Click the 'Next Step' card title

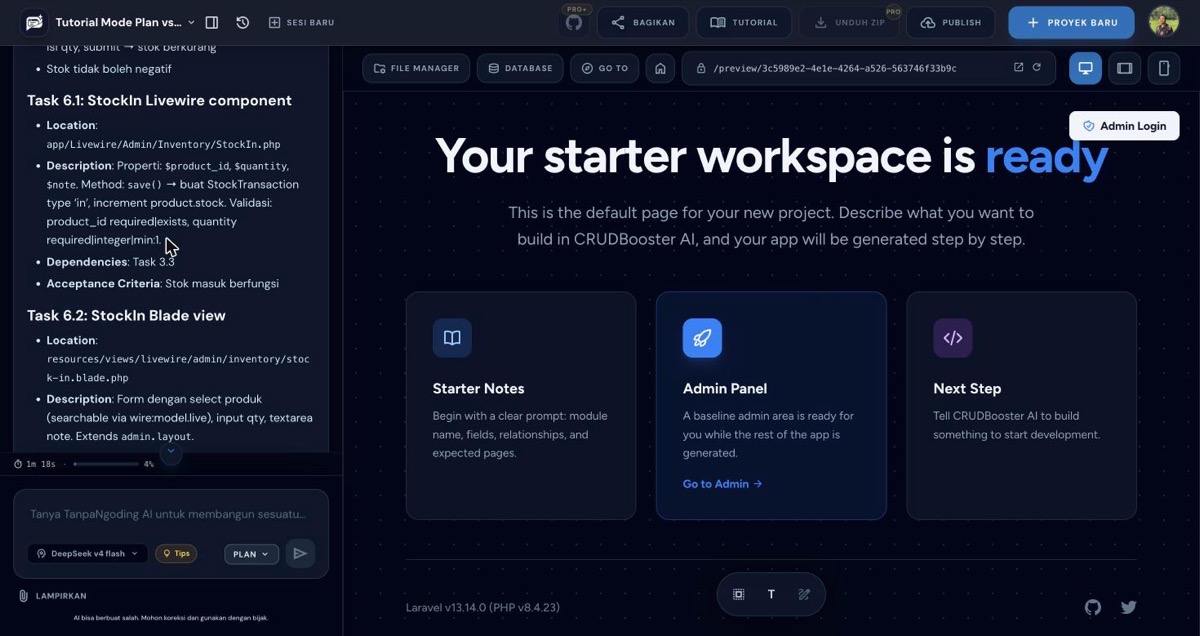coord(967,388)
